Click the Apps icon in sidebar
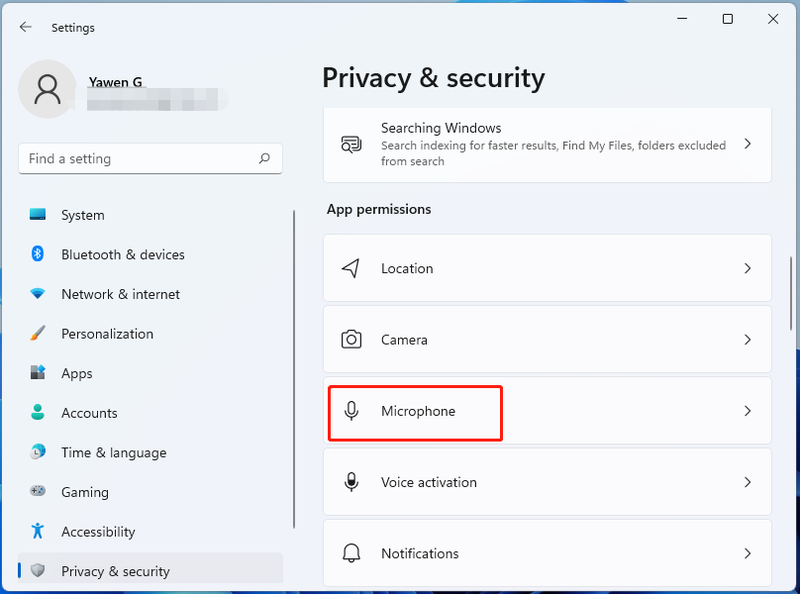 pos(38,373)
